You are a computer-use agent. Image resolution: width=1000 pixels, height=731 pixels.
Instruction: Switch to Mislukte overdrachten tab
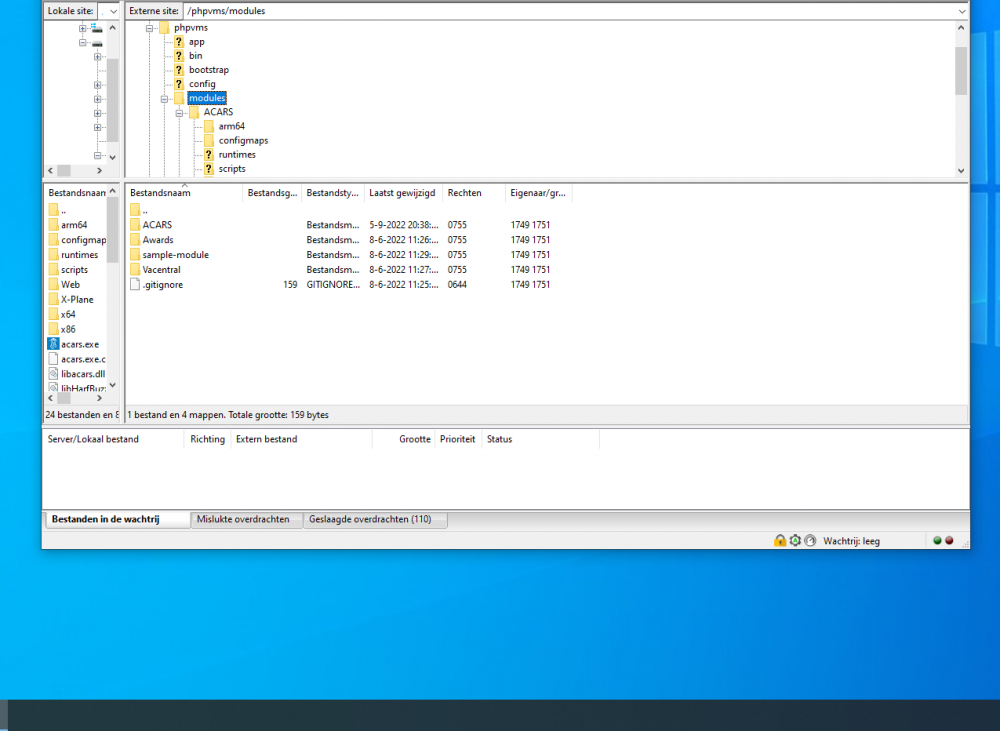(x=243, y=520)
